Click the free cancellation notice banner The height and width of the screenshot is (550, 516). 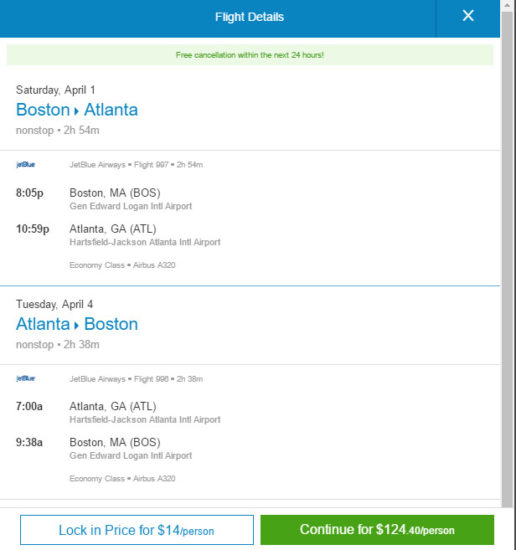point(250,55)
